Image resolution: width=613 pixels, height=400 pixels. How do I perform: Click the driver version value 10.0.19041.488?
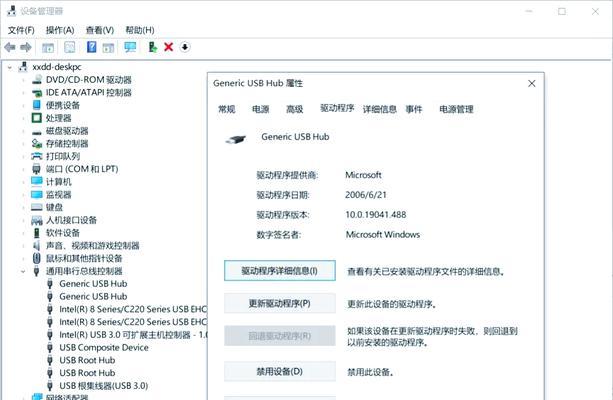[375, 215]
